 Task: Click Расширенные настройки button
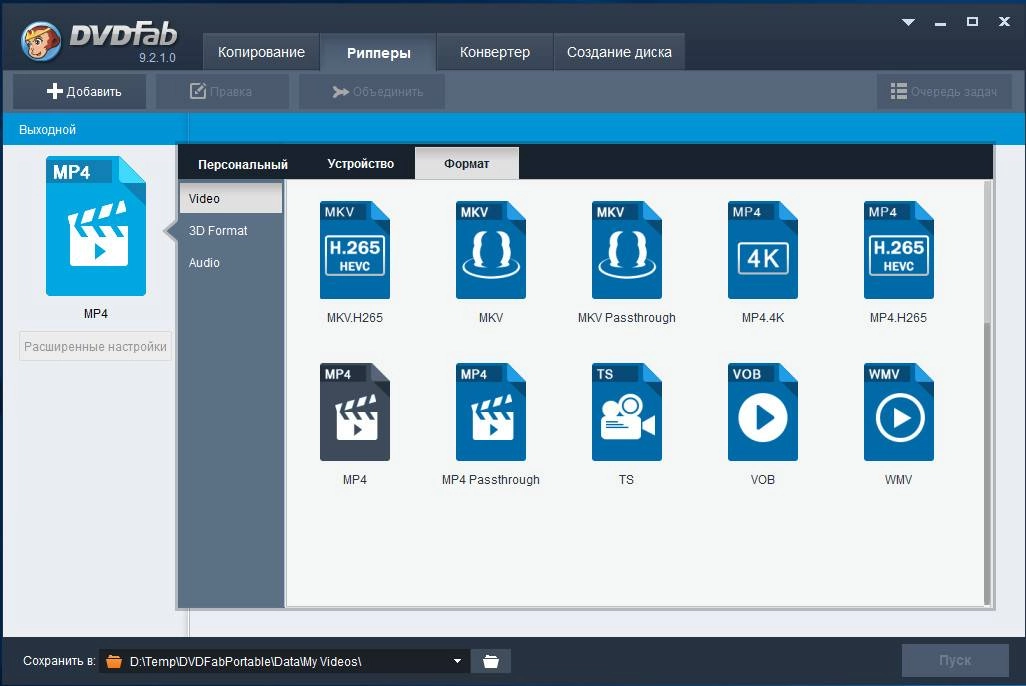(96, 346)
